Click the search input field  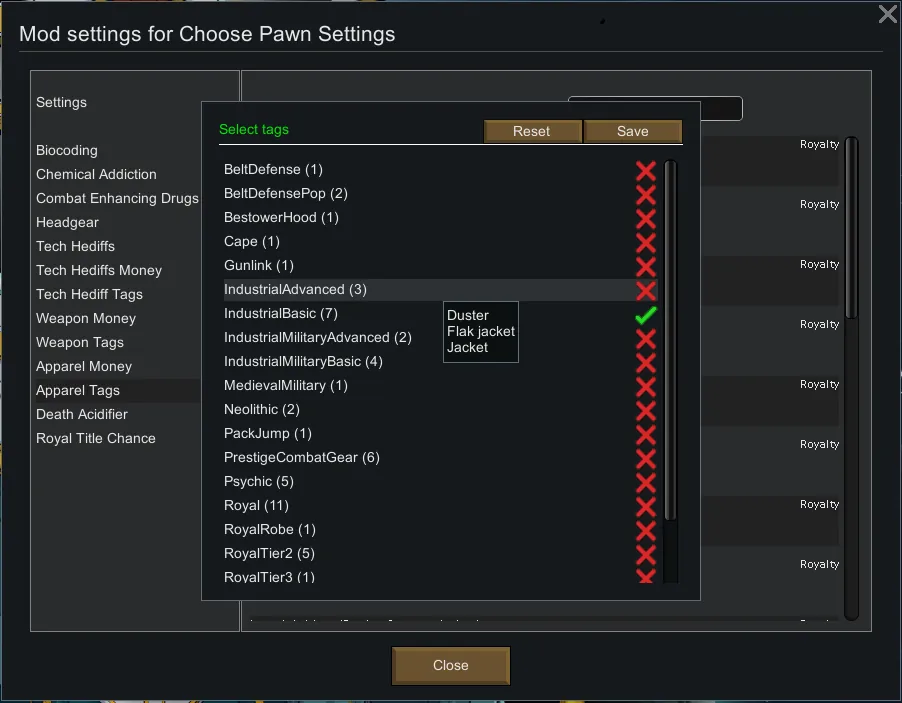pyautogui.click(x=655, y=108)
